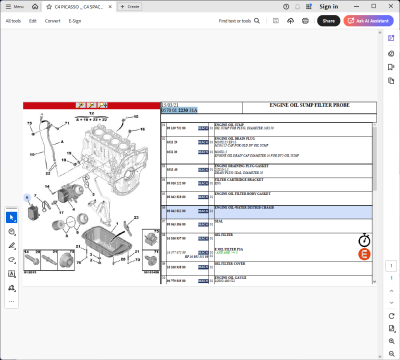Open more tools ellipsis in the quick toolbar
Image resolution: width=400 pixels, height=360 pixels.
12,301
